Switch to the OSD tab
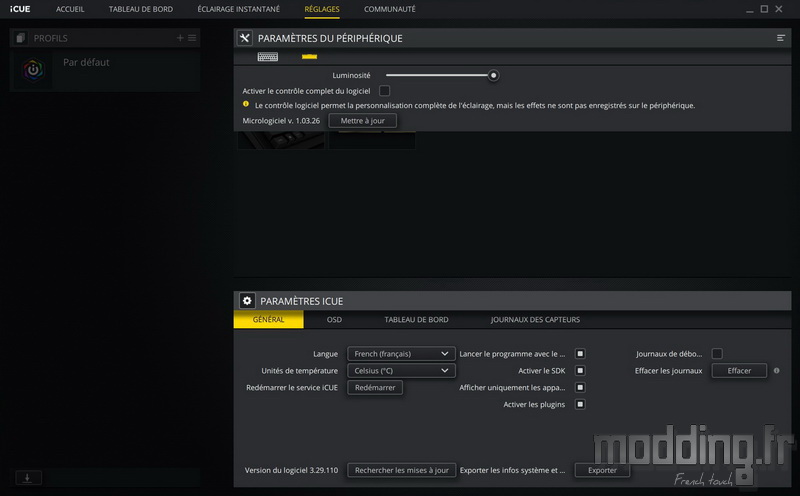800x496 pixels. click(334, 319)
